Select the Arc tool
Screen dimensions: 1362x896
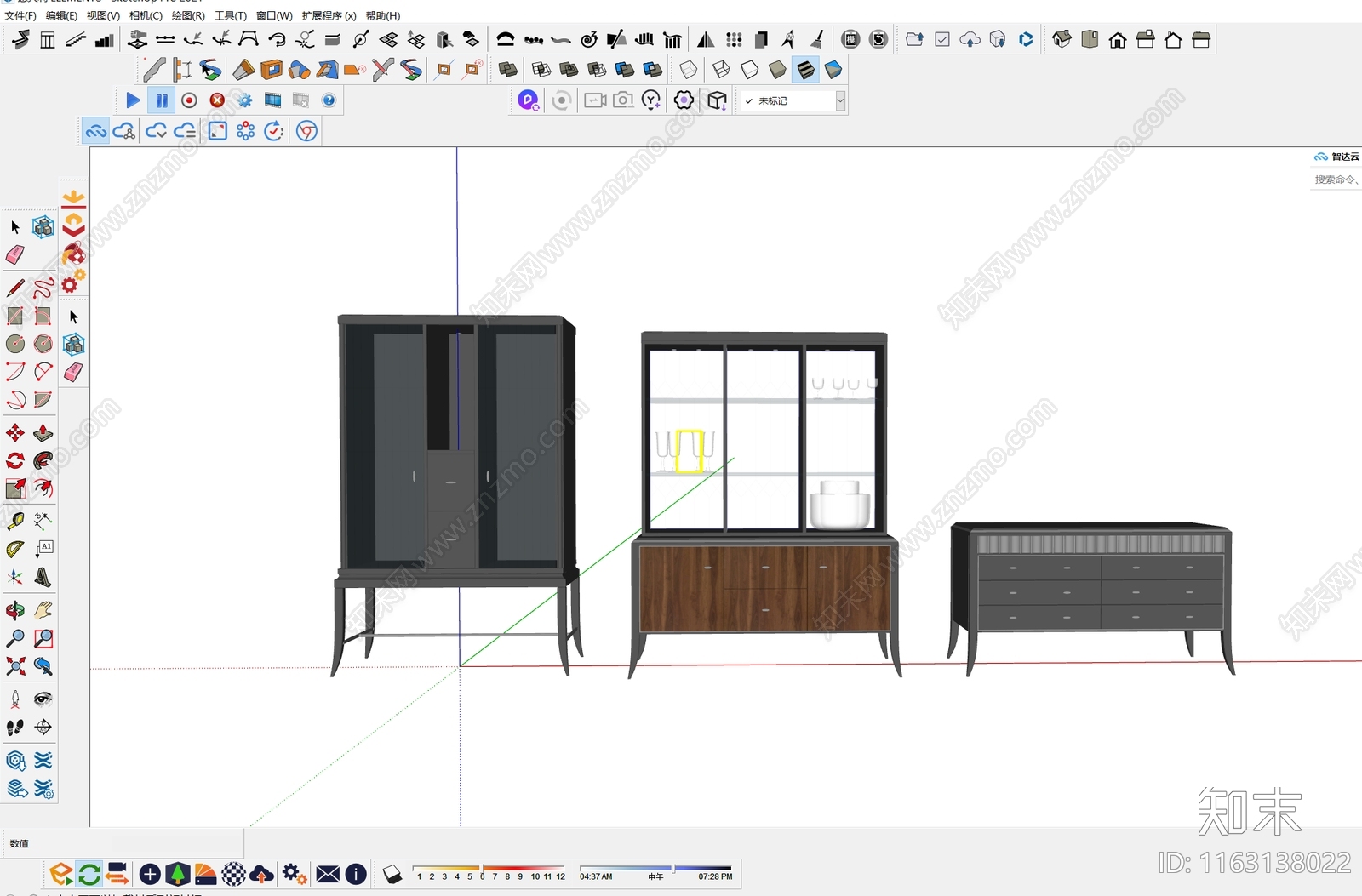coord(14,372)
